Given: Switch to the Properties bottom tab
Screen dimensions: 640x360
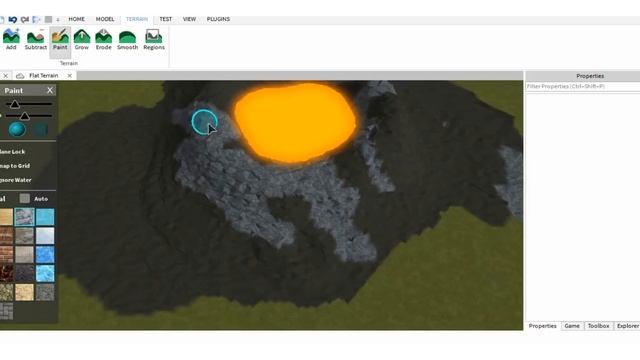Looking at the screenshot, I should tap(542, 326).
